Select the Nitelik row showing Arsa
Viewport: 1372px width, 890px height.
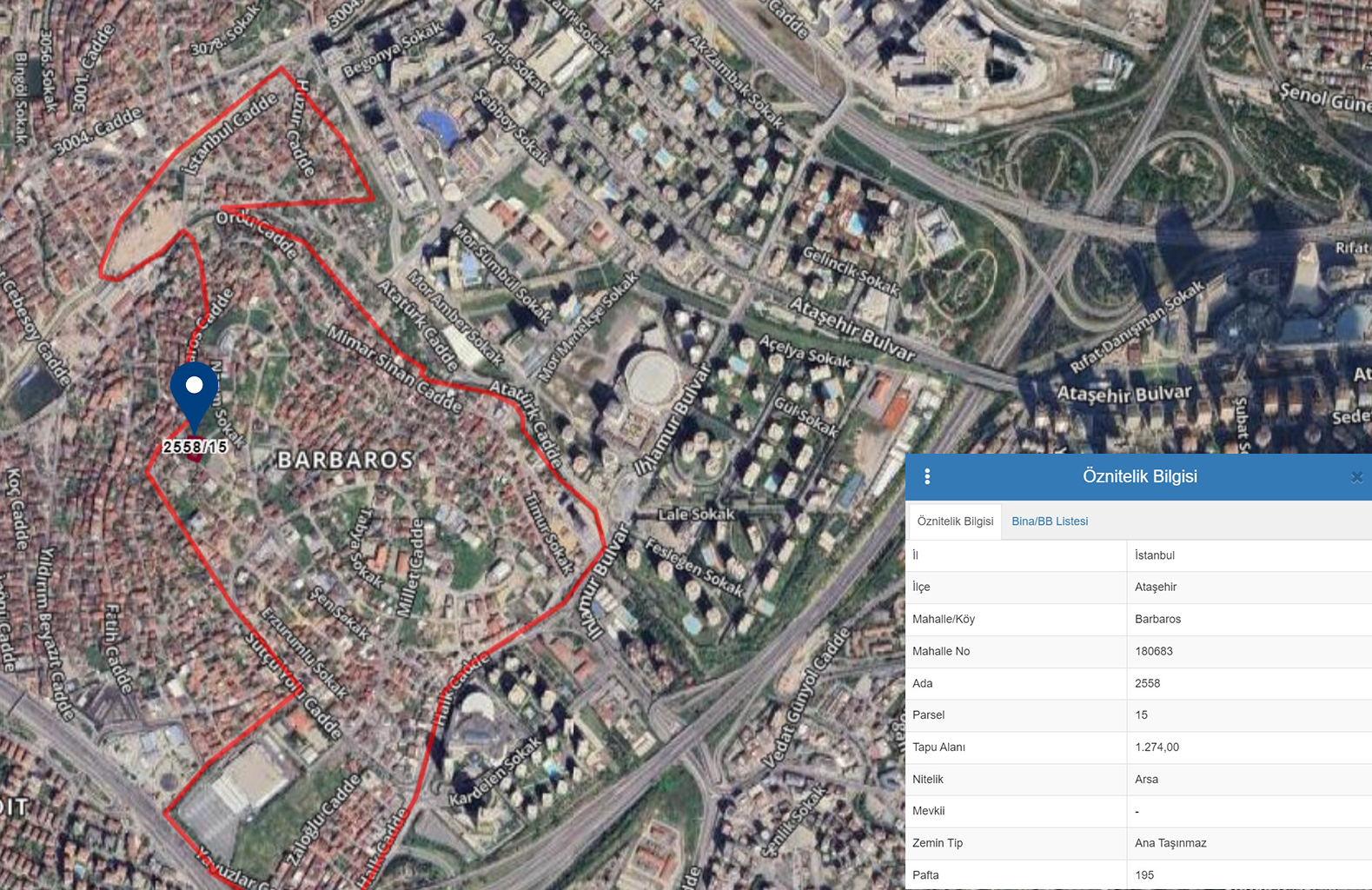[1138, 780]
